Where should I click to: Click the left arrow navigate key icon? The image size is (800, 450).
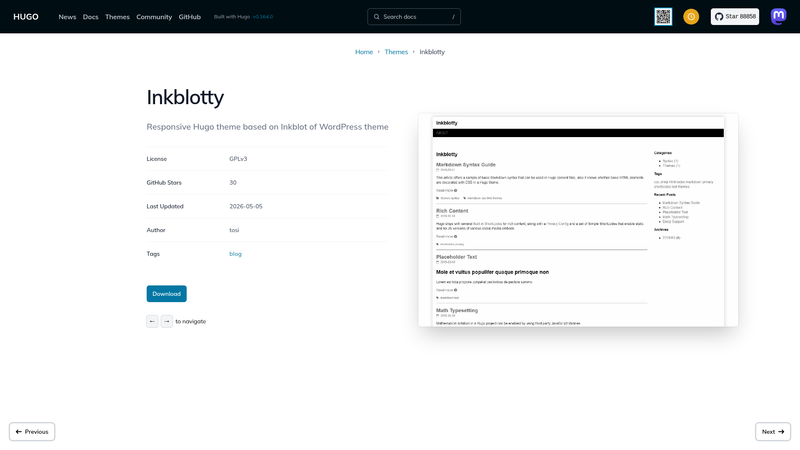tap(152, 321)
